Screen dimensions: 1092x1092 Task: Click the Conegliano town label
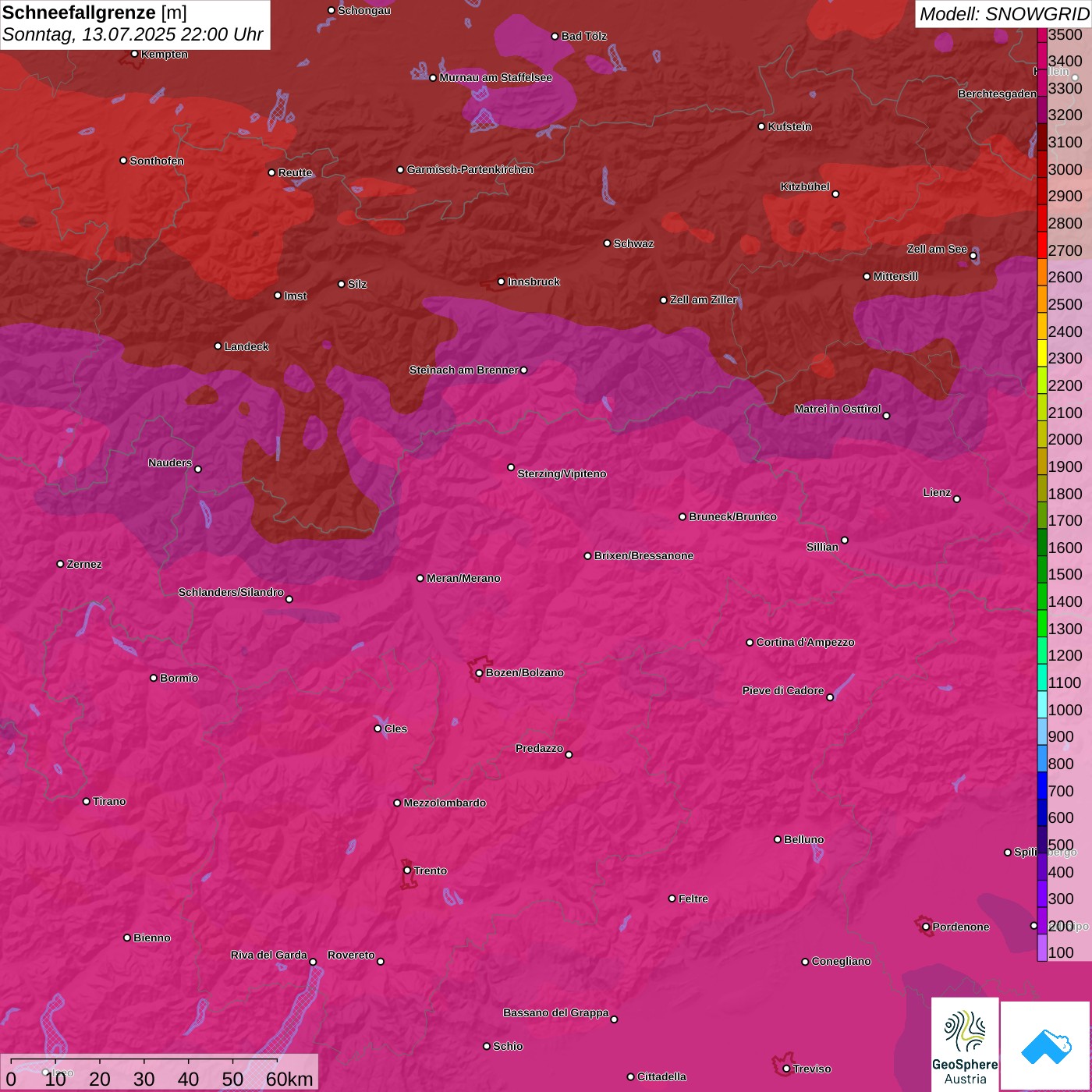click(841, 961)
